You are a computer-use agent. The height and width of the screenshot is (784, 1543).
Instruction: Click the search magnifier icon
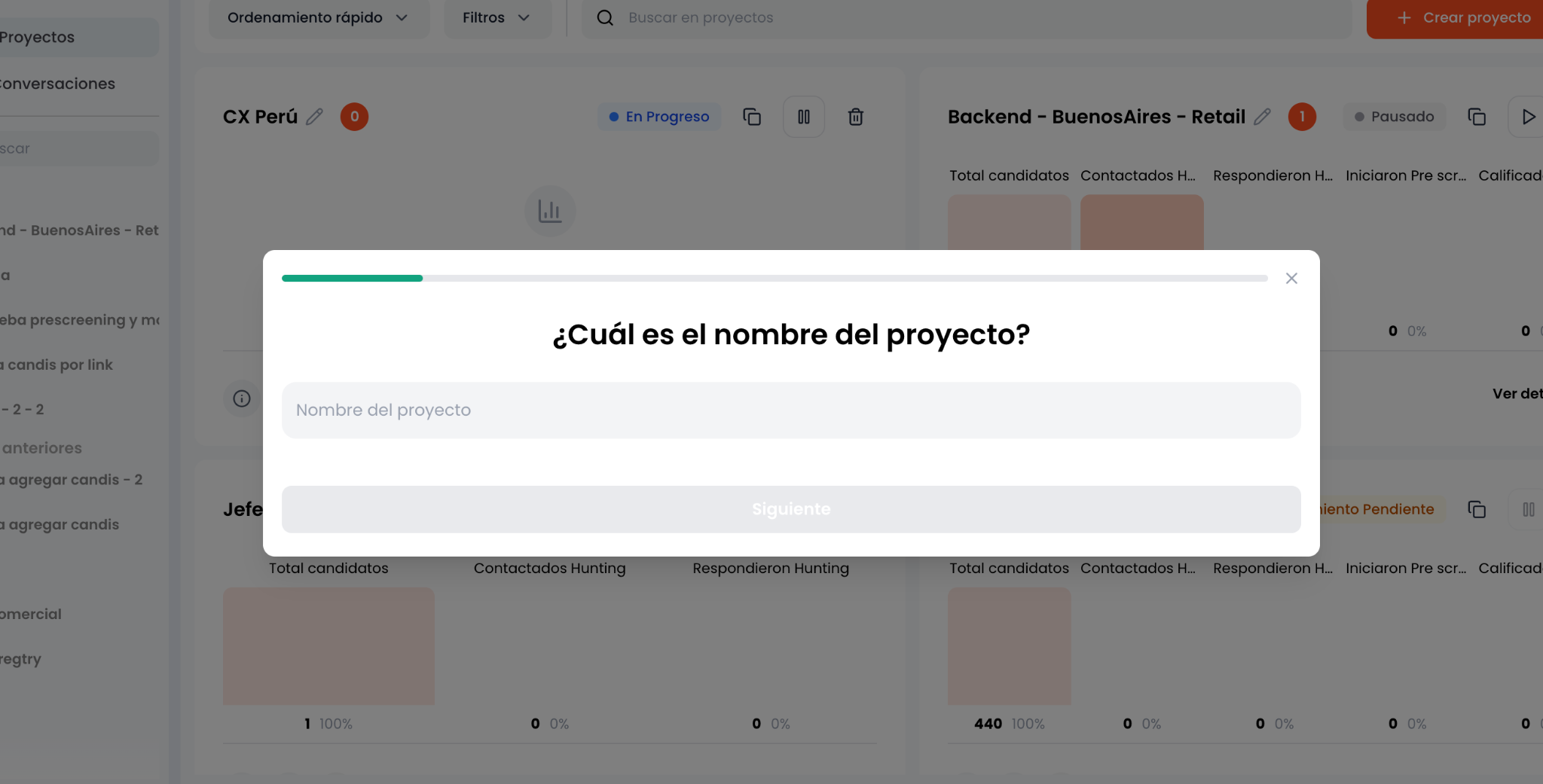click(x=605, y=17)
